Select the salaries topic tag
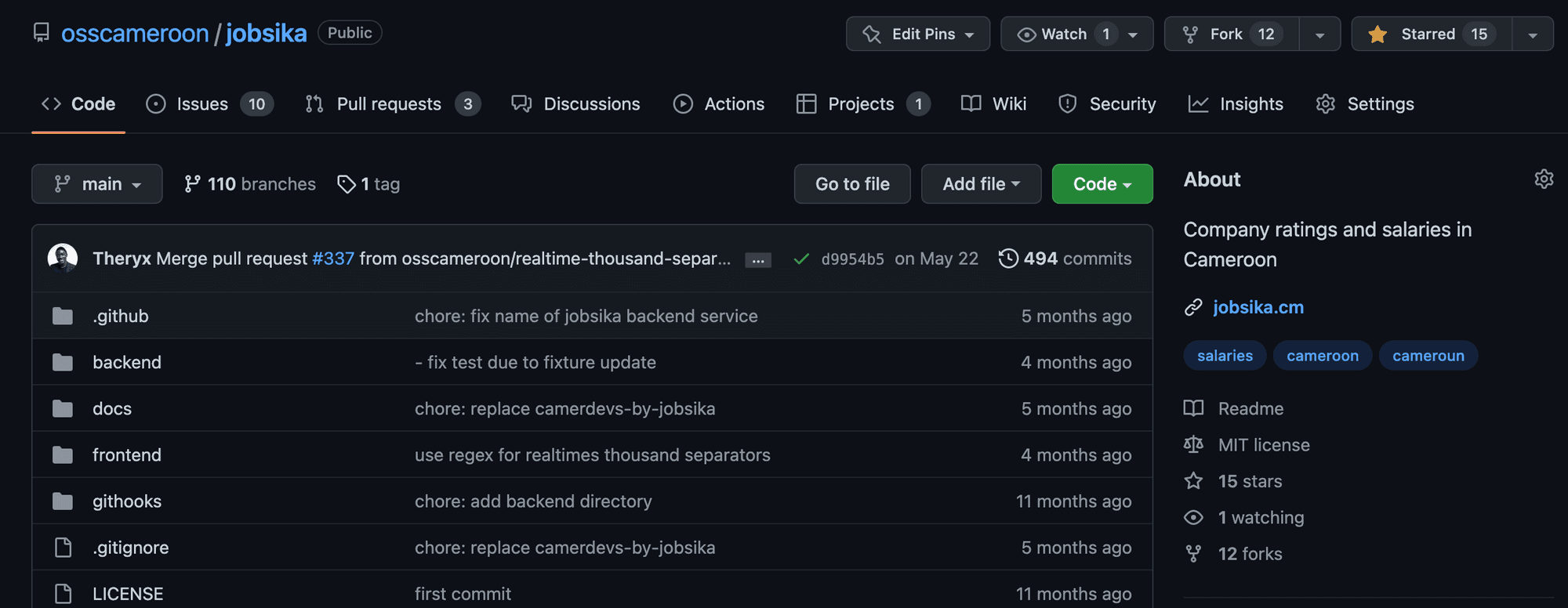The height and width of the screenshot is (608, 1568). (1225, 356)
